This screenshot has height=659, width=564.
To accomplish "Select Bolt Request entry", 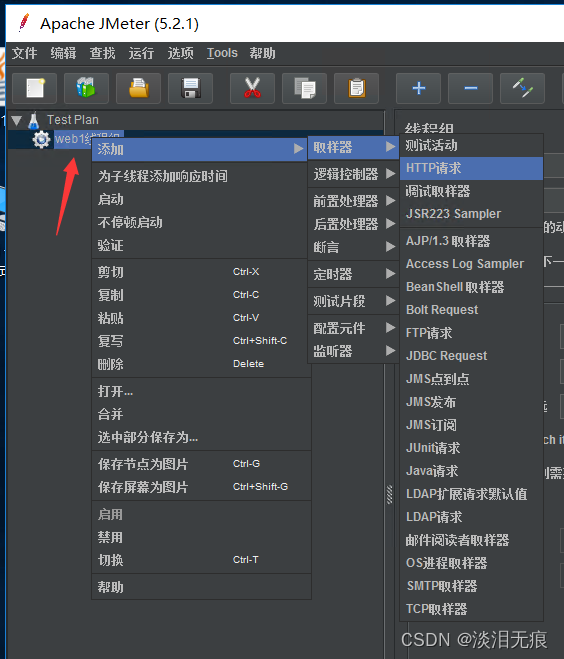I will tap(472, 310).
